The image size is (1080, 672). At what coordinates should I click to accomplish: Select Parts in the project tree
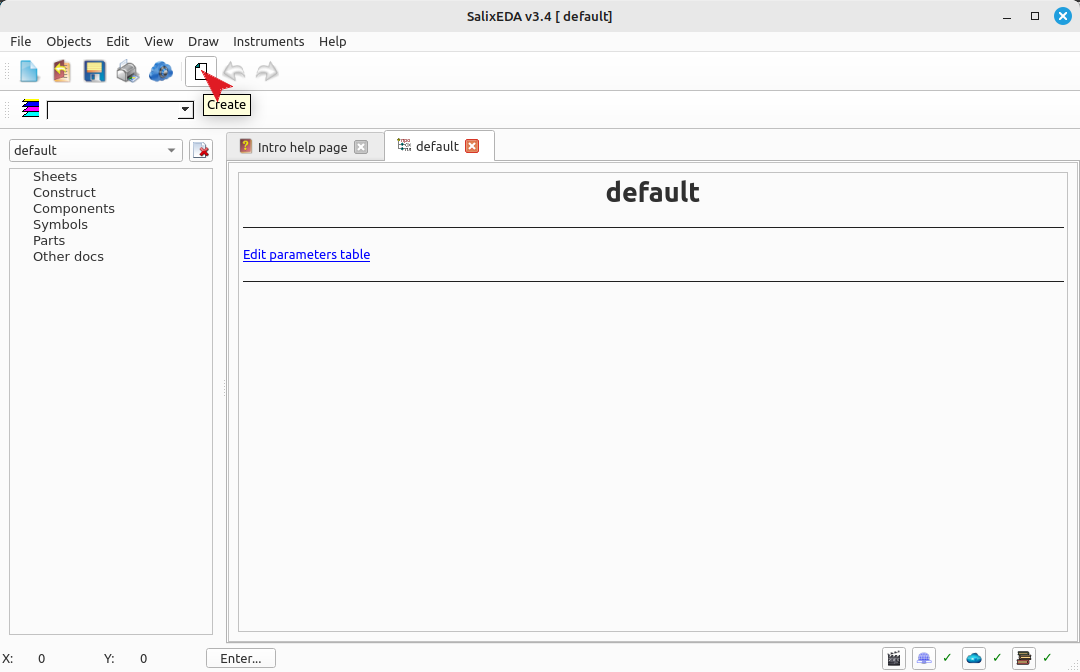point(49,240)
